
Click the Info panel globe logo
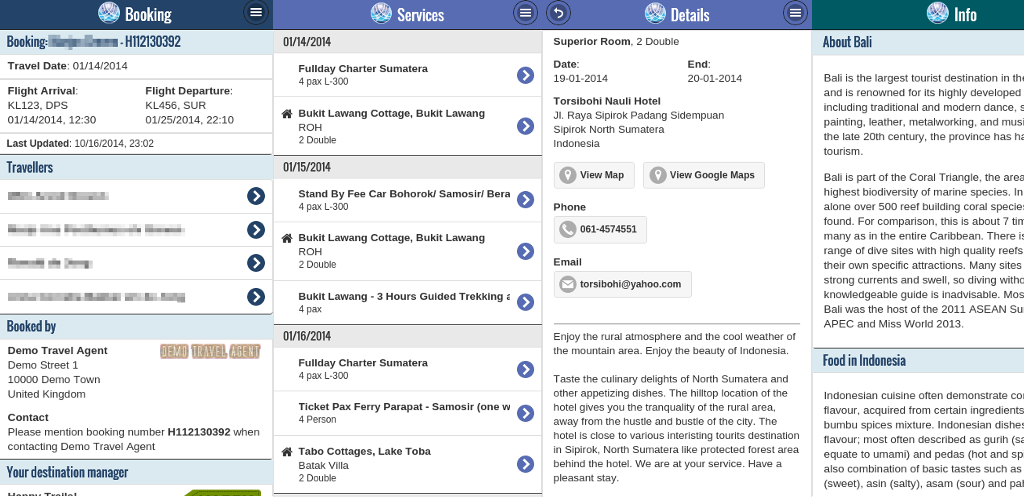(937, 13)
